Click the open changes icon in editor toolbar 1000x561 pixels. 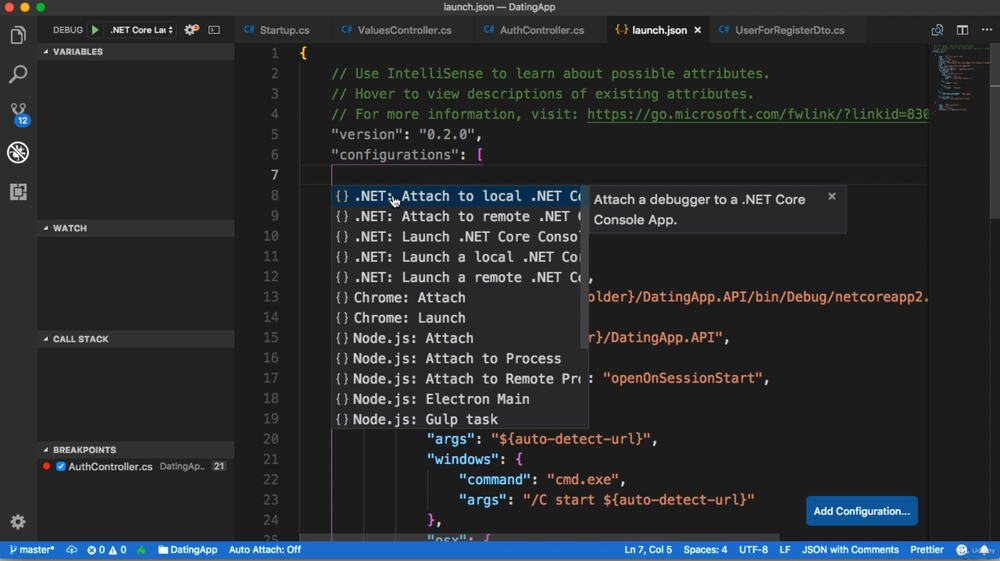coord(937,30)
